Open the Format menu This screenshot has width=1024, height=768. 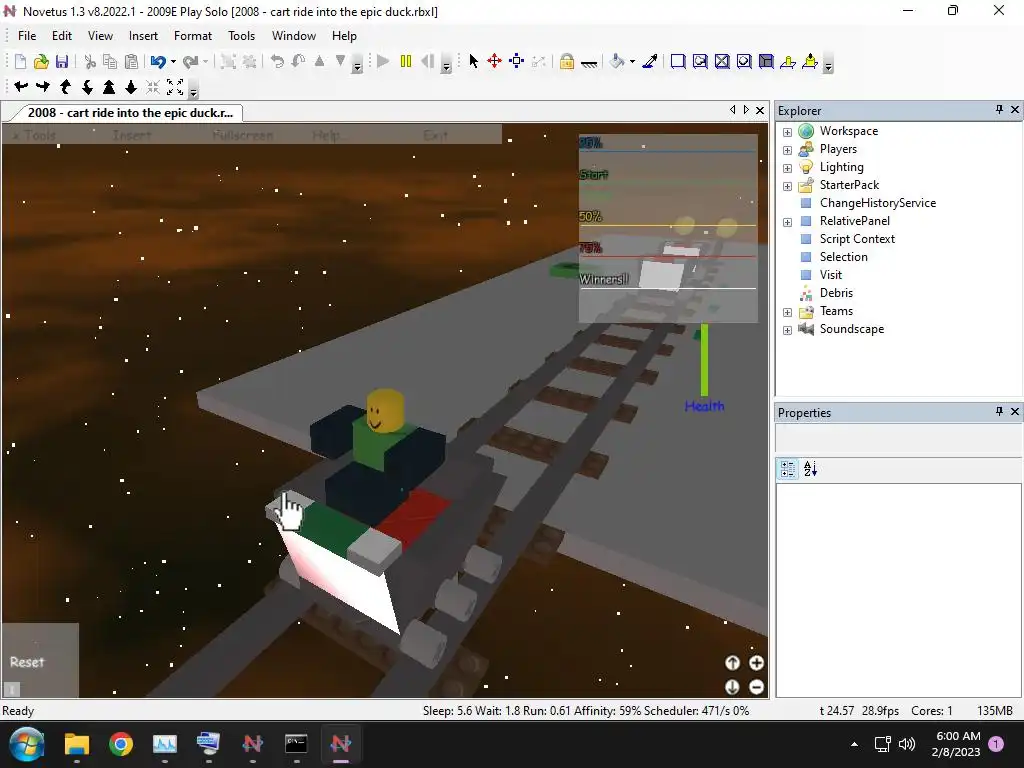coord(193,36)
